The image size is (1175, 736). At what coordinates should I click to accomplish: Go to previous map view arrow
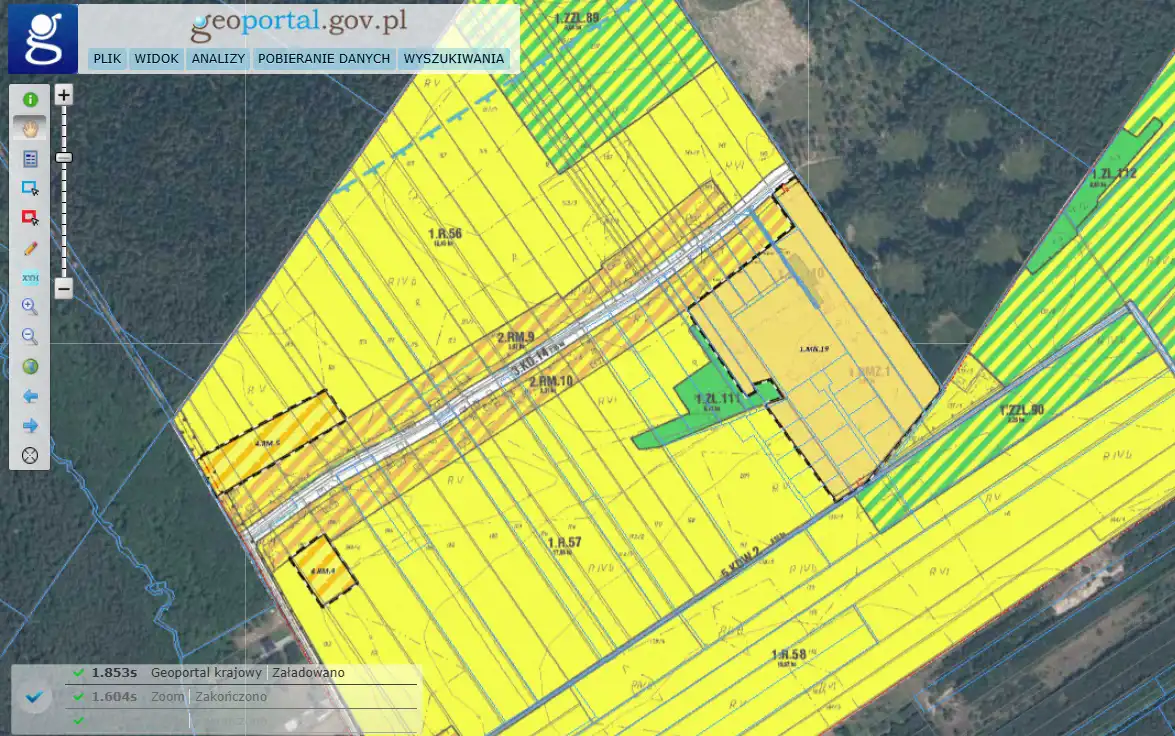click(x=30, y=397)
